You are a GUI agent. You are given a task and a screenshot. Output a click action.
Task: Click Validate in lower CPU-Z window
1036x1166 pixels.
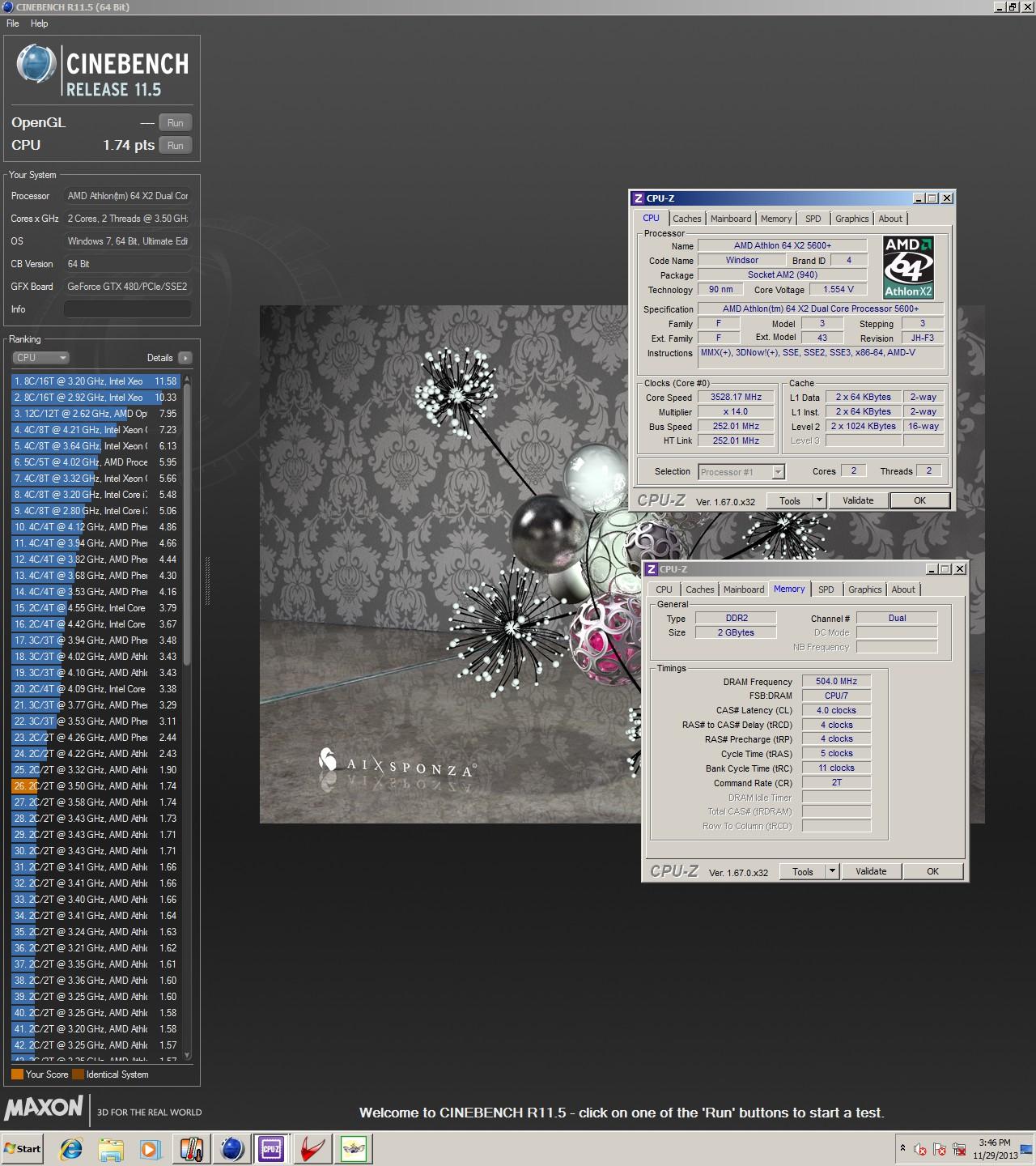pyautogui.click(x=871, y=872)
